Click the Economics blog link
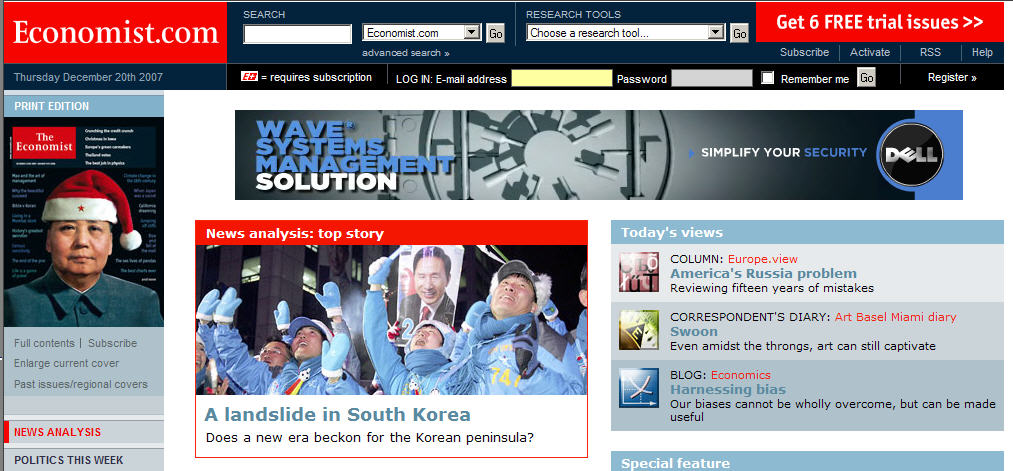 [x=740, y=375]
